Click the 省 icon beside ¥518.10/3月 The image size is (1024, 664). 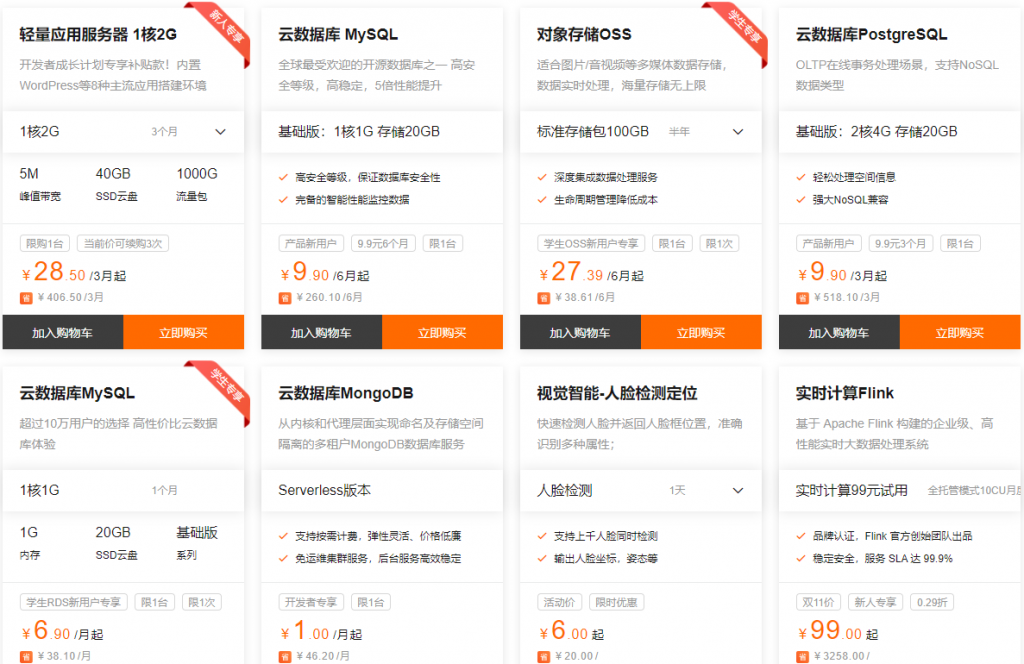point(803,298)
